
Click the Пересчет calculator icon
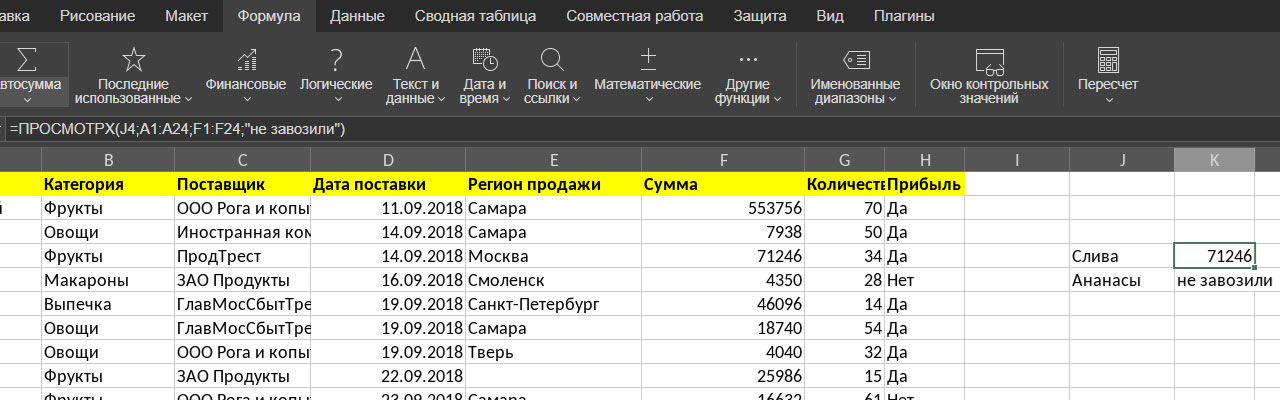1107,58
